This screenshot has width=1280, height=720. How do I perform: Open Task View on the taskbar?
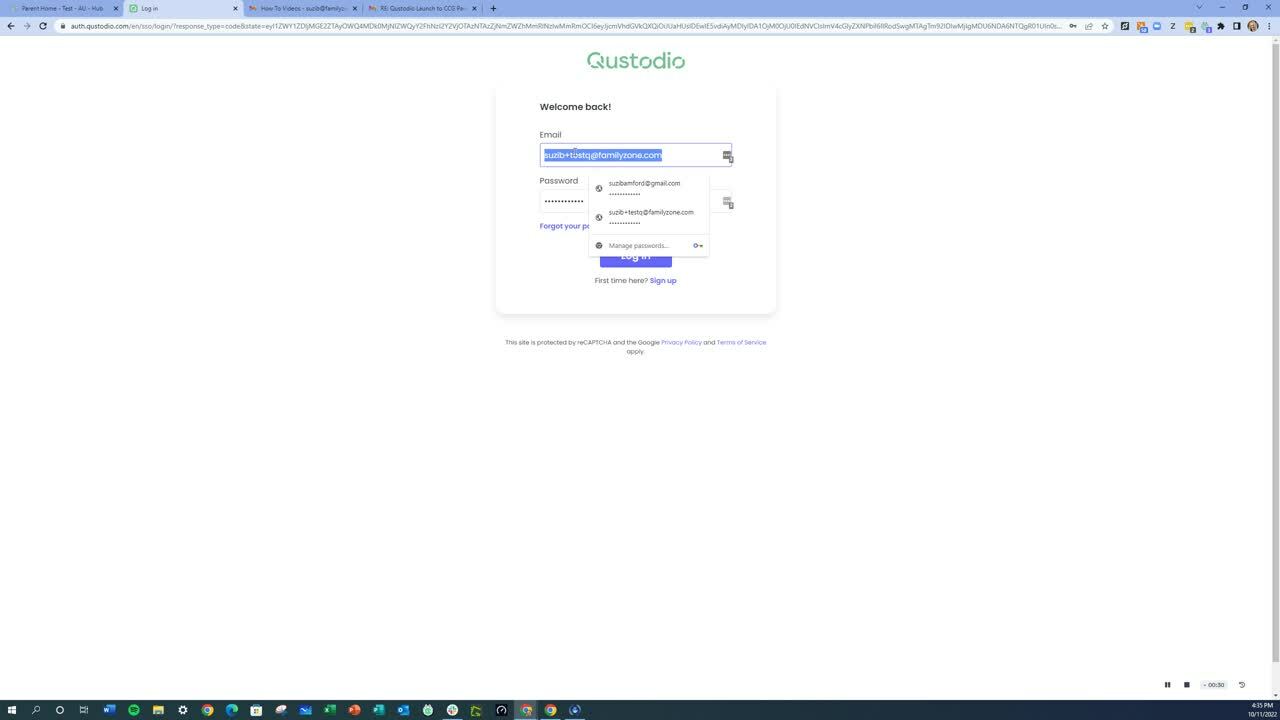coord(84,710)
